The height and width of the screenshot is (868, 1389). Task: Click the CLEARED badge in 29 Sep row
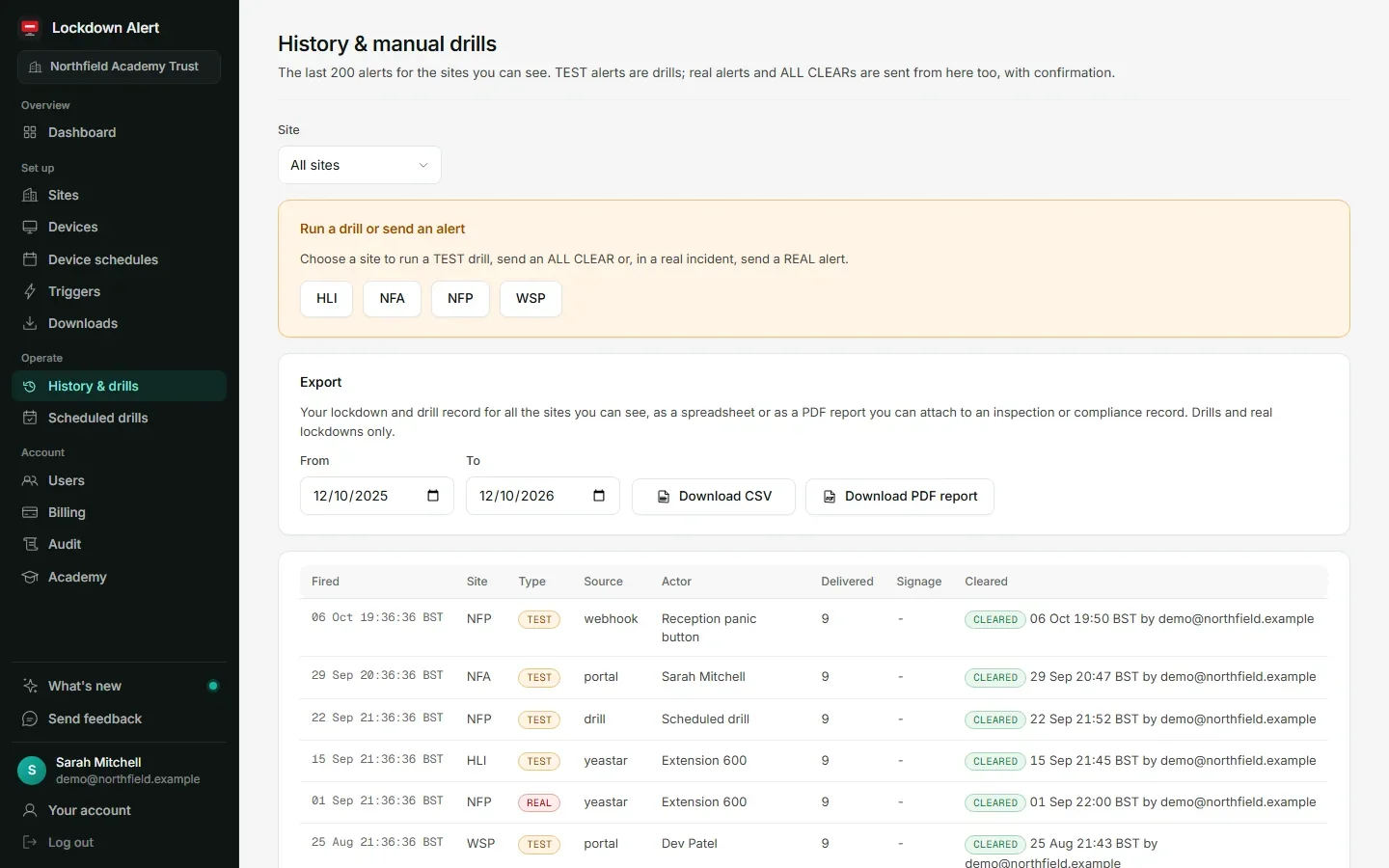(x=995, y=677)
